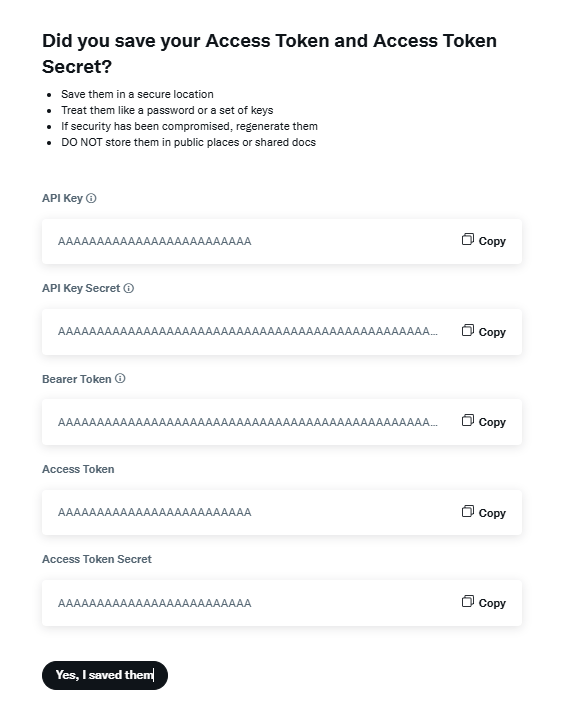
Task: Click the info icon next to API Key
Action: 91,198
